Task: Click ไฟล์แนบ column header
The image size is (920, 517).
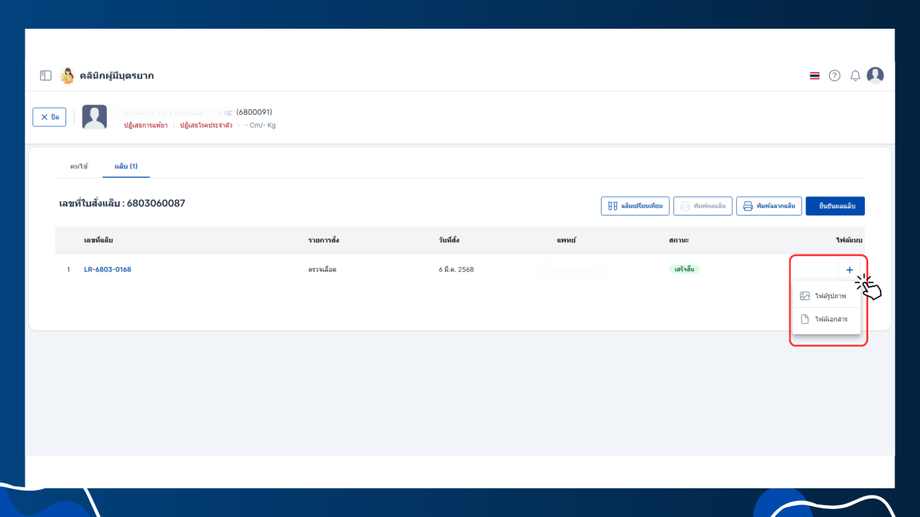Action: pos(849,240)
